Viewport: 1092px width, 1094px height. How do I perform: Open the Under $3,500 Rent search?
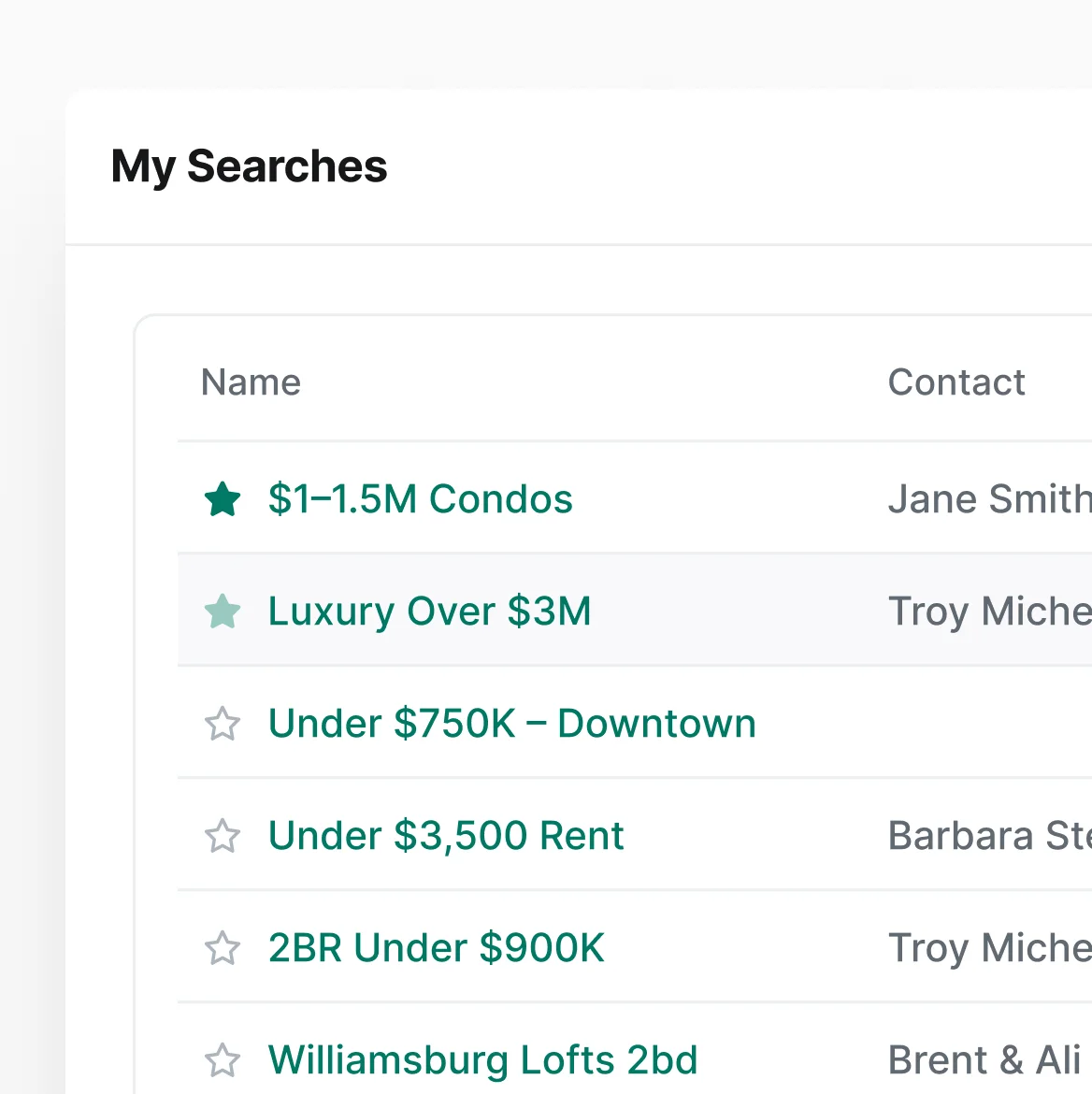click(x=445, y=836)
